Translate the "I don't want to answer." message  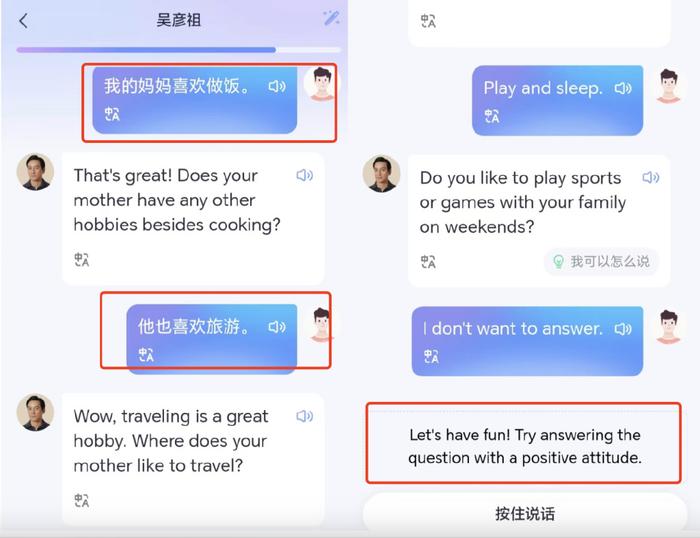coord(431,356)
